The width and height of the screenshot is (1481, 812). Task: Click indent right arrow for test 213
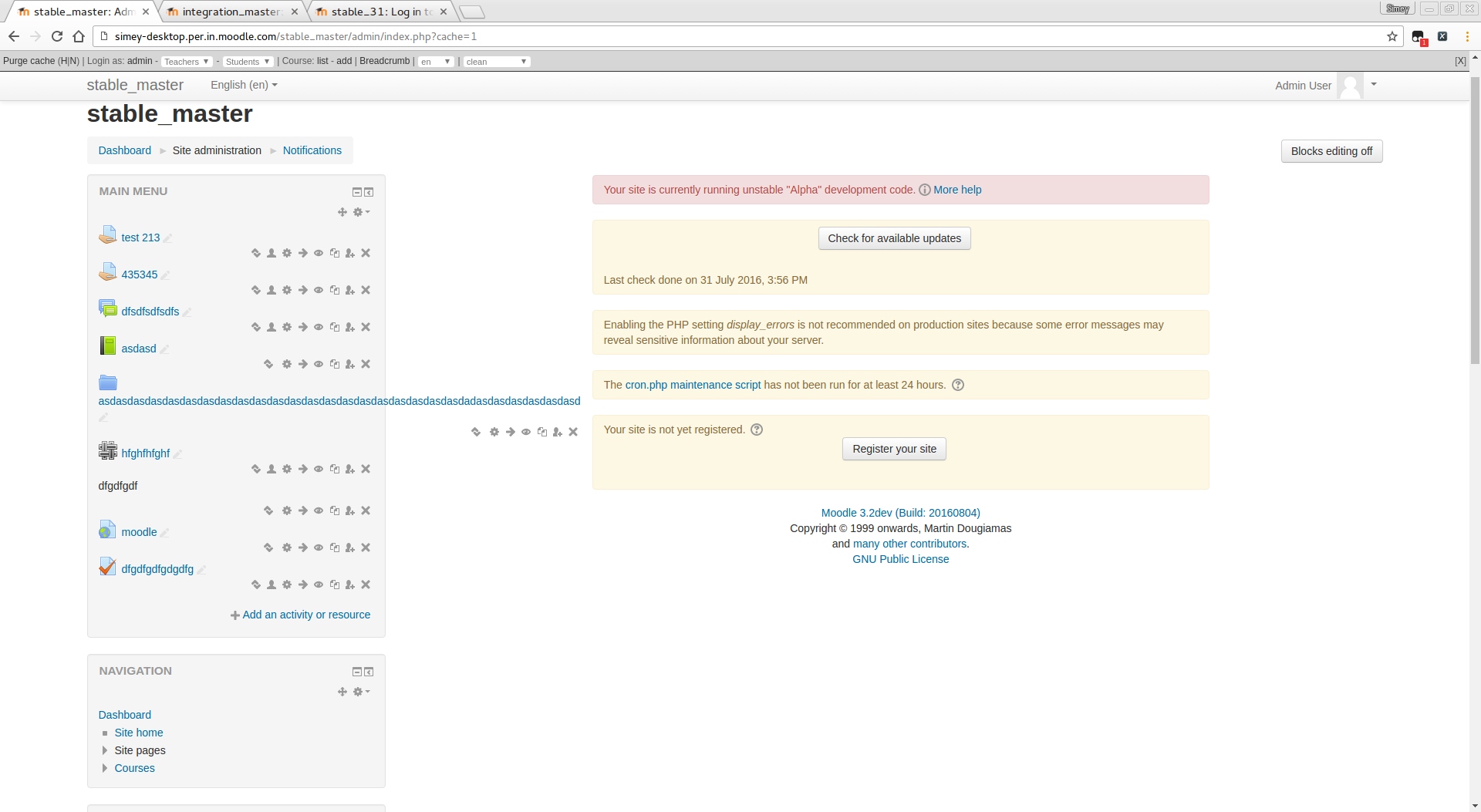tap(303, 253)
